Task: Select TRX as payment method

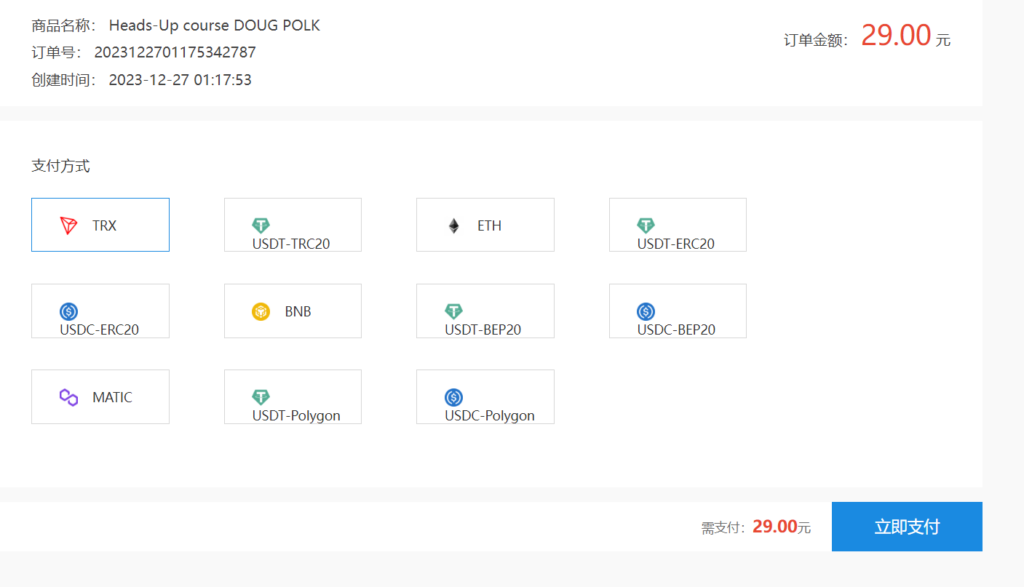Action: (100, 225)
